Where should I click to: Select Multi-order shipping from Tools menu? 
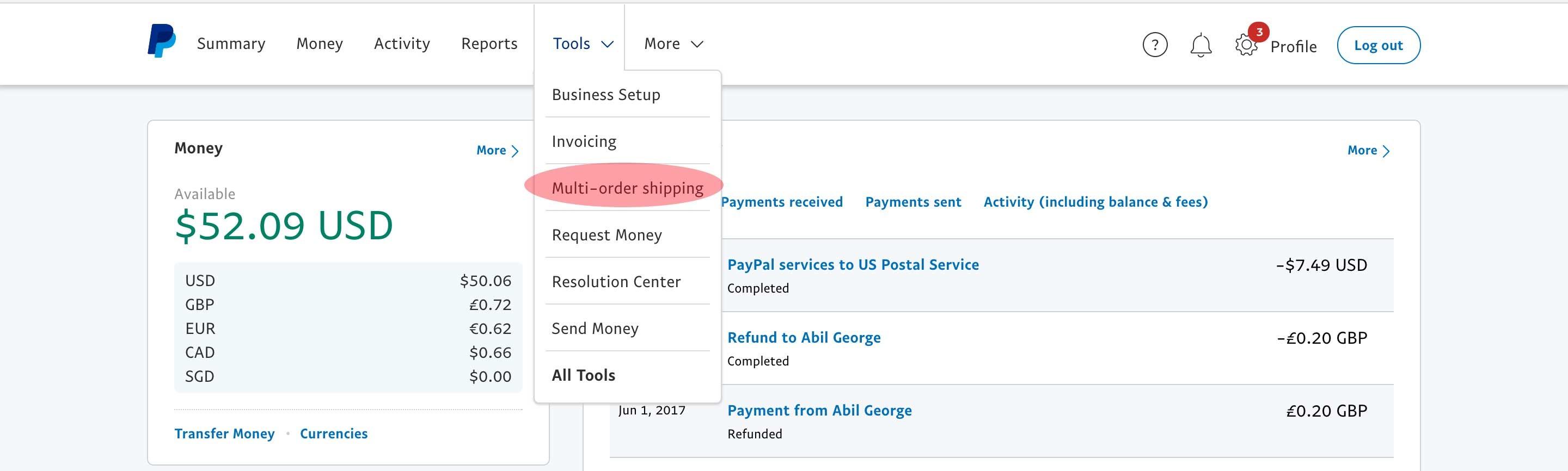(627, 188)
